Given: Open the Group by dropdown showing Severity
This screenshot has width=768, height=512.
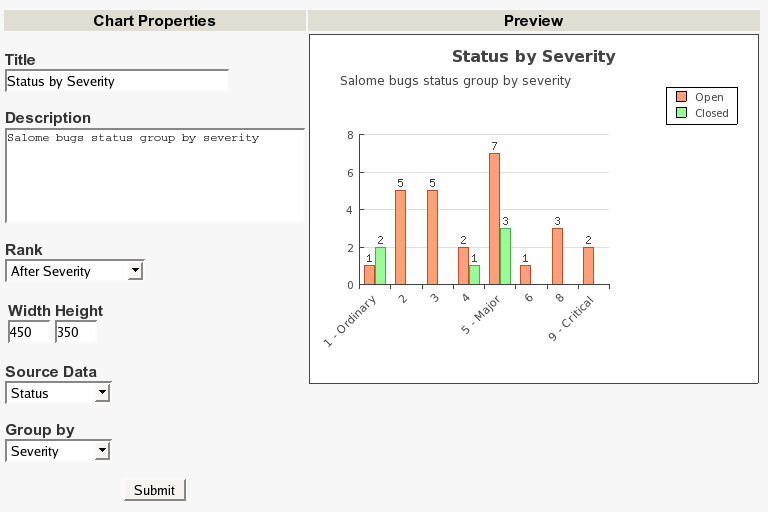Looking at the screenshot, I should click(58, 451).
